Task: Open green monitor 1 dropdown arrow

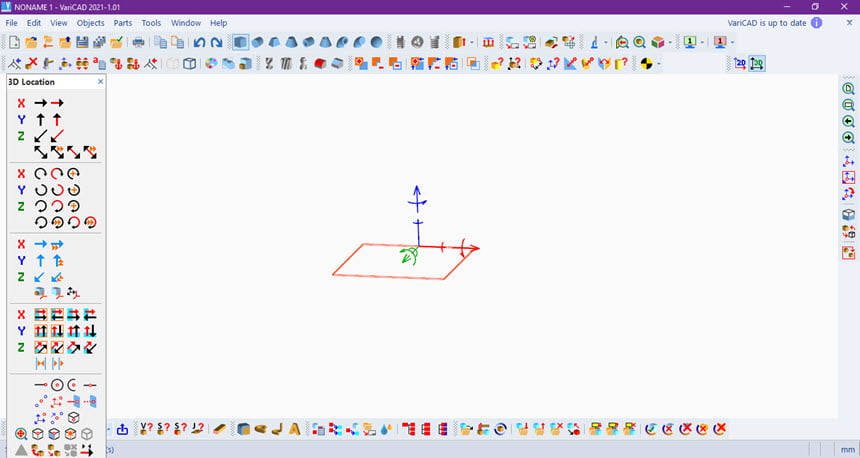Action: 702,42
